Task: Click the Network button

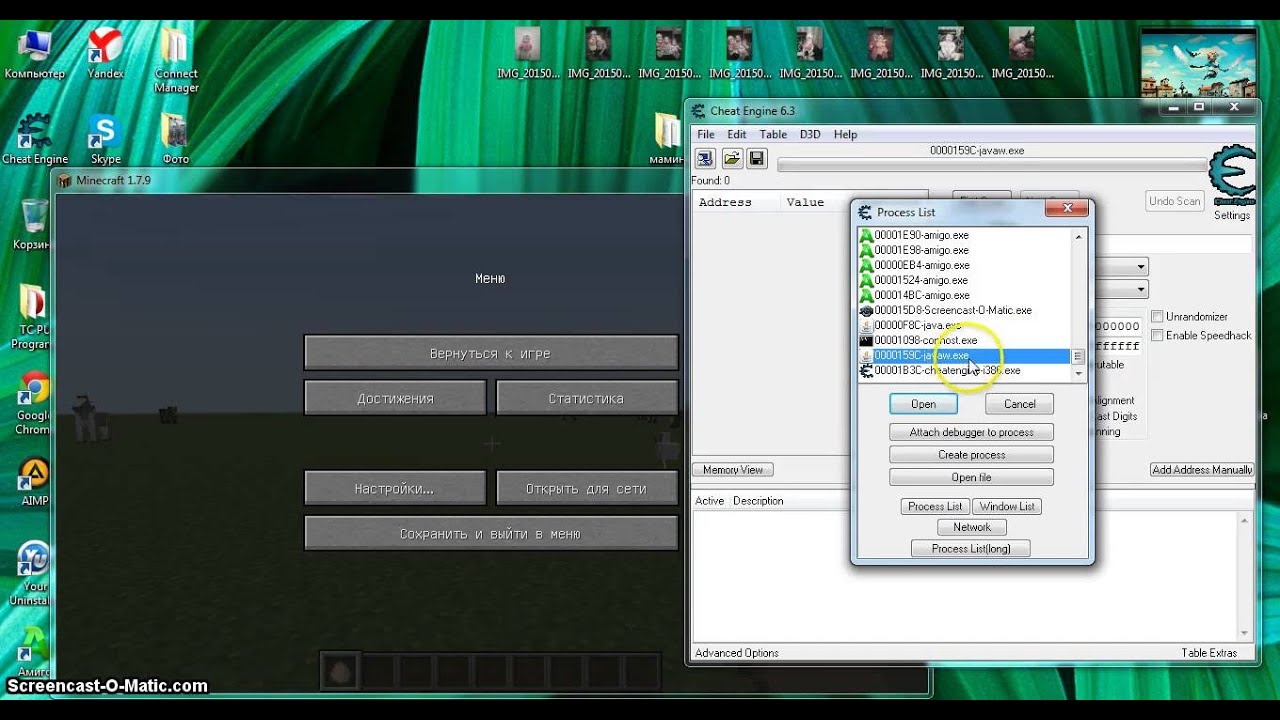Action: [972, 527]
